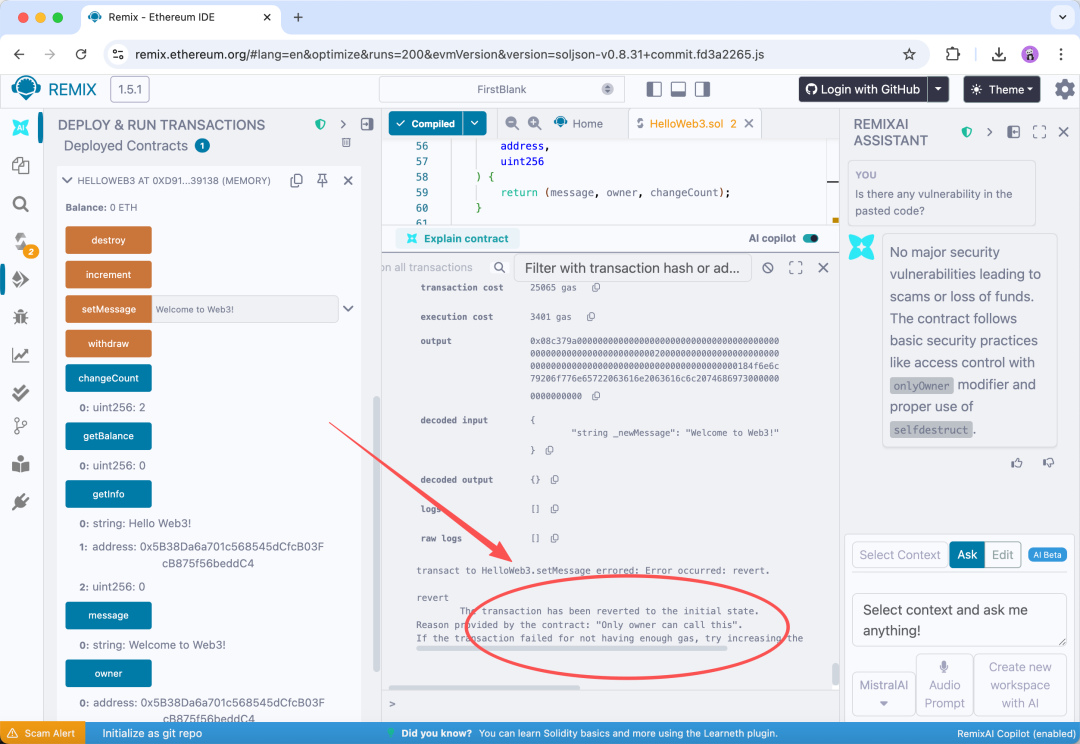The image size is (1080, 744).
Task: Click RemixAI Copilot (enabled) status
Action: point(1016,734)
